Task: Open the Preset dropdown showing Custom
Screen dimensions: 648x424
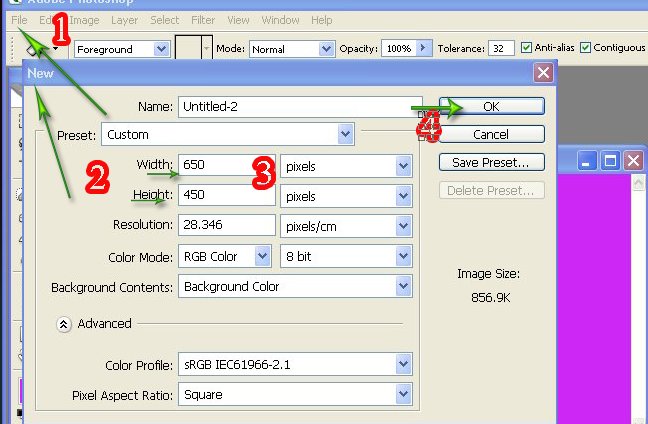Action: tap(228, 134)
